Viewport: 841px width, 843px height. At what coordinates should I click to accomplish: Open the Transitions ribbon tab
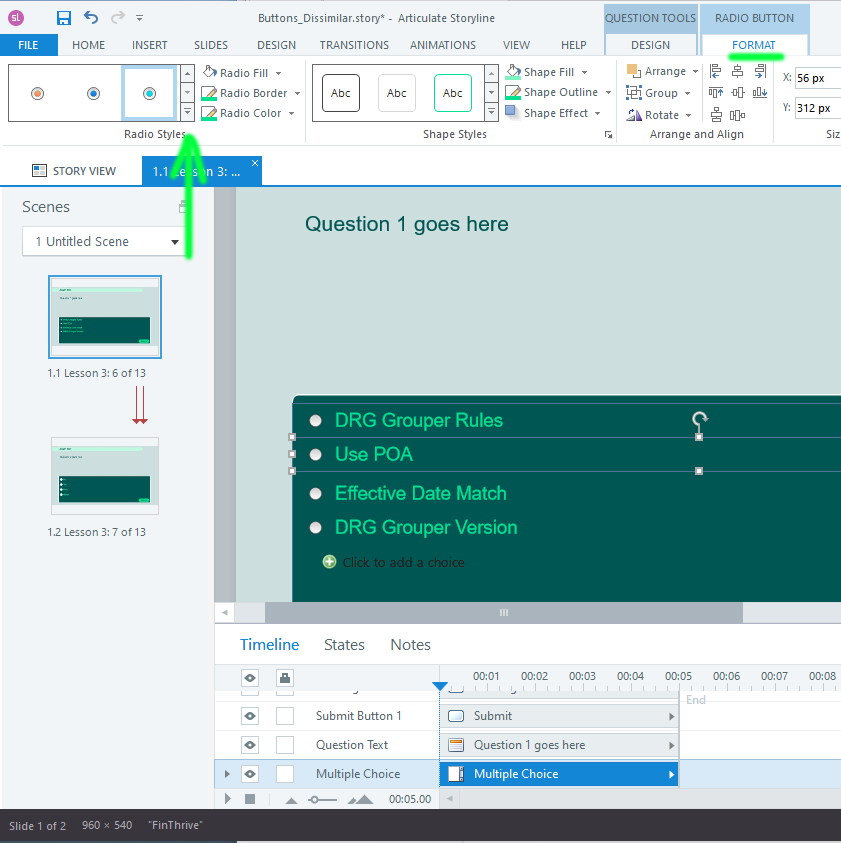[354, 45]
